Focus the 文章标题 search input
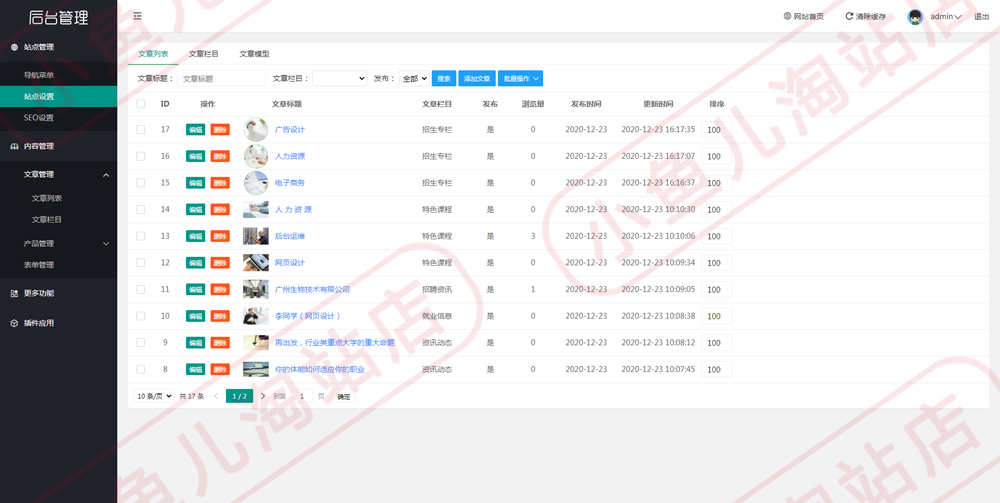 point(221,78)
